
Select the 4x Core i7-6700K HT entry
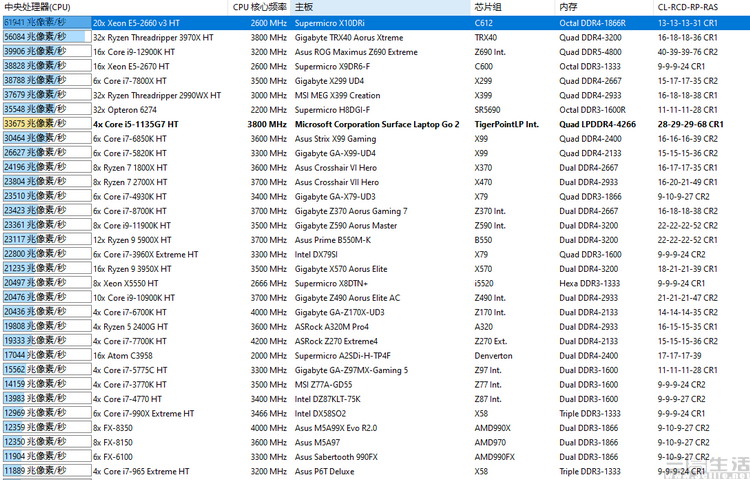point(130,312)
